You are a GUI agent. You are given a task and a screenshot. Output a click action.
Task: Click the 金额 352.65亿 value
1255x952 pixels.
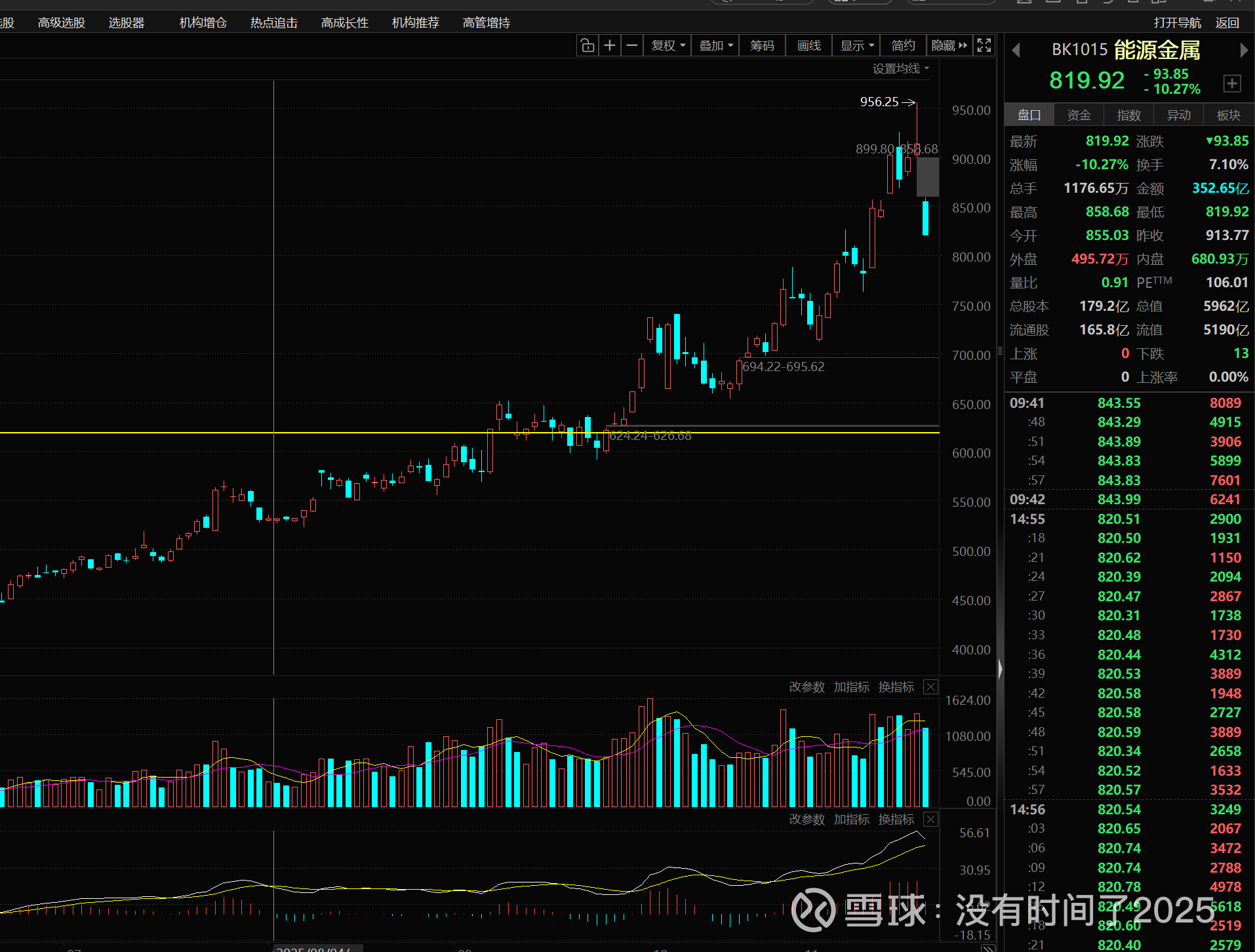point(1220,189)
